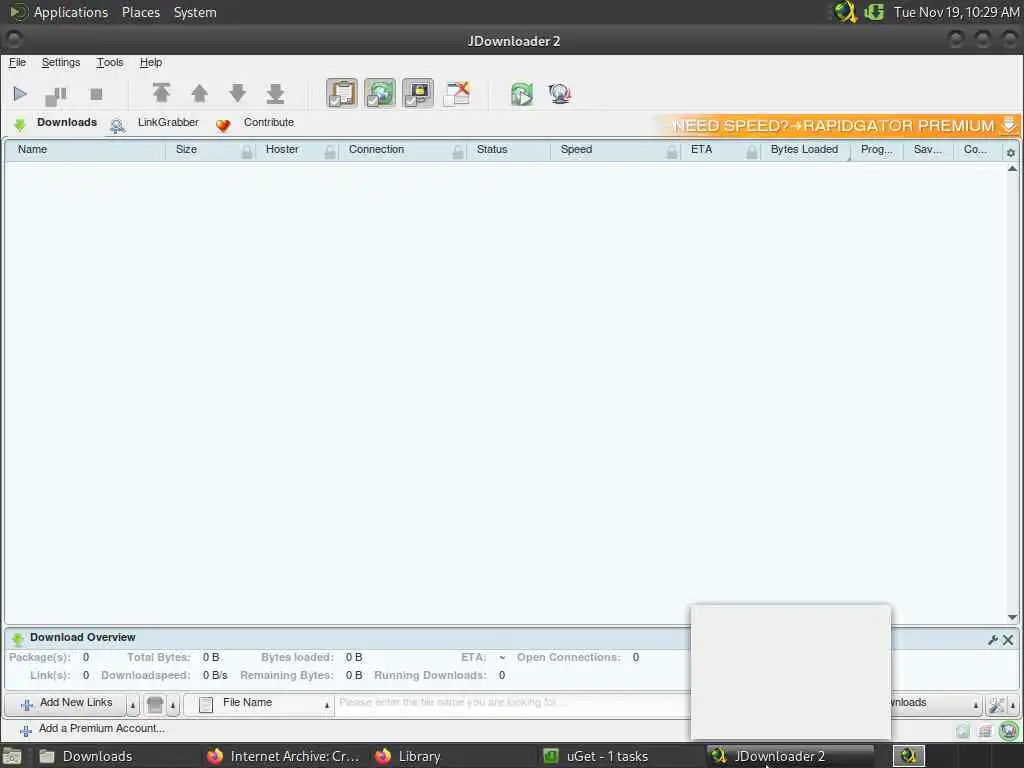Open bottom bar tools settings icon
Image resolution: width=1024 pixels, height=768 pixels.
tap(997, 705)
